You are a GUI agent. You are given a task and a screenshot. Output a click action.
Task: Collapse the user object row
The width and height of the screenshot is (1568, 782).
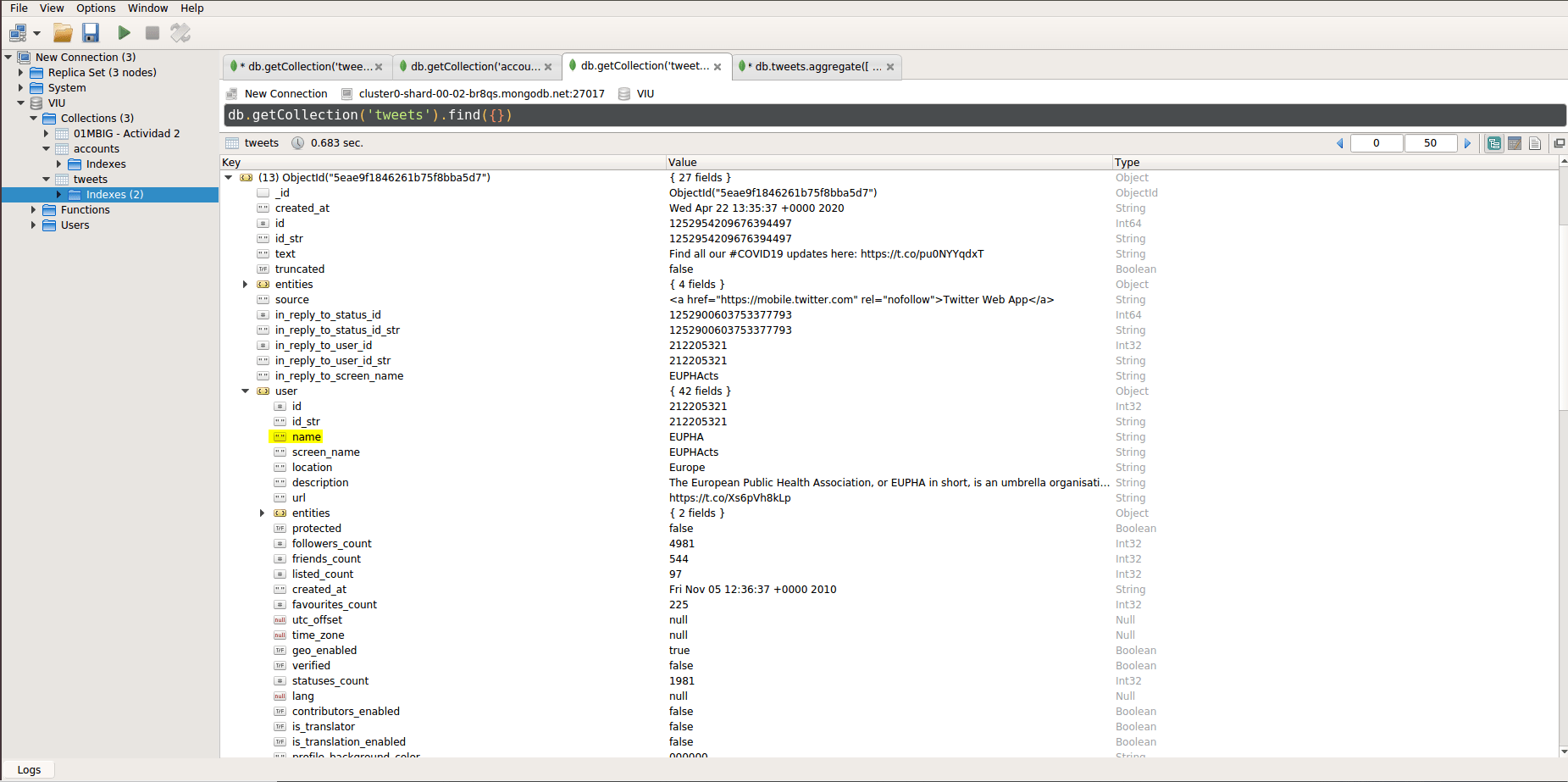pyautogui.click(x=246, y=391)
